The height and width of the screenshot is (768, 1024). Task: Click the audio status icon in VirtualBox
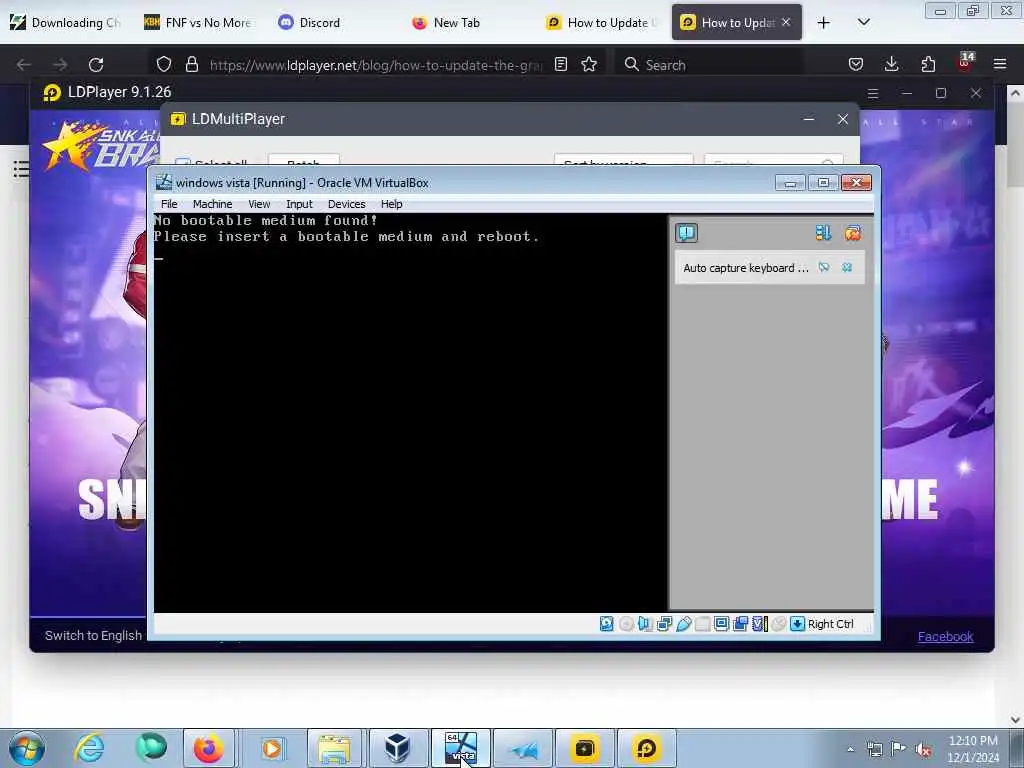[645, 624]
